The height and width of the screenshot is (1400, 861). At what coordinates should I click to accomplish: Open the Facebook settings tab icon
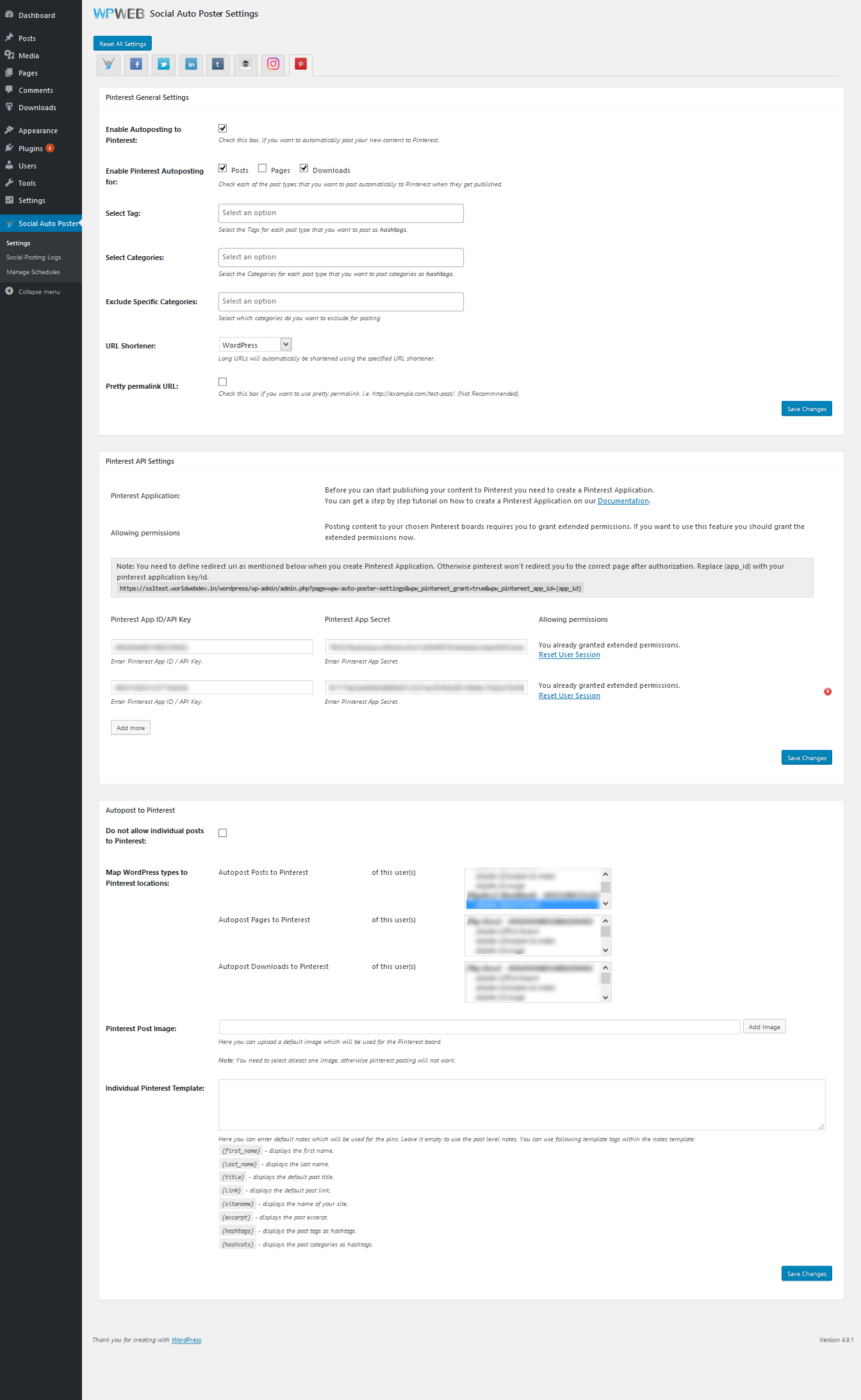136,64
